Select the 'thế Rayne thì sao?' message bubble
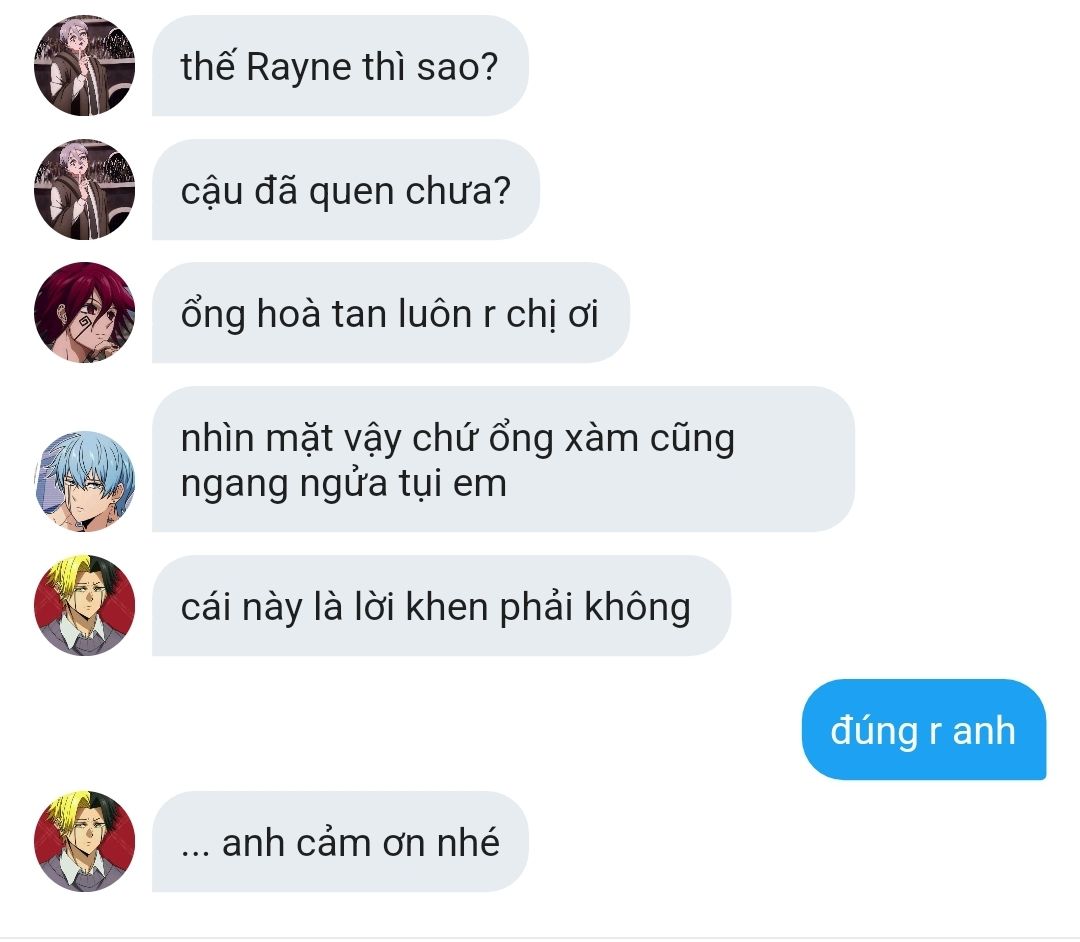The width and height of the screenshot is (1080, 942). click(340, 65)
